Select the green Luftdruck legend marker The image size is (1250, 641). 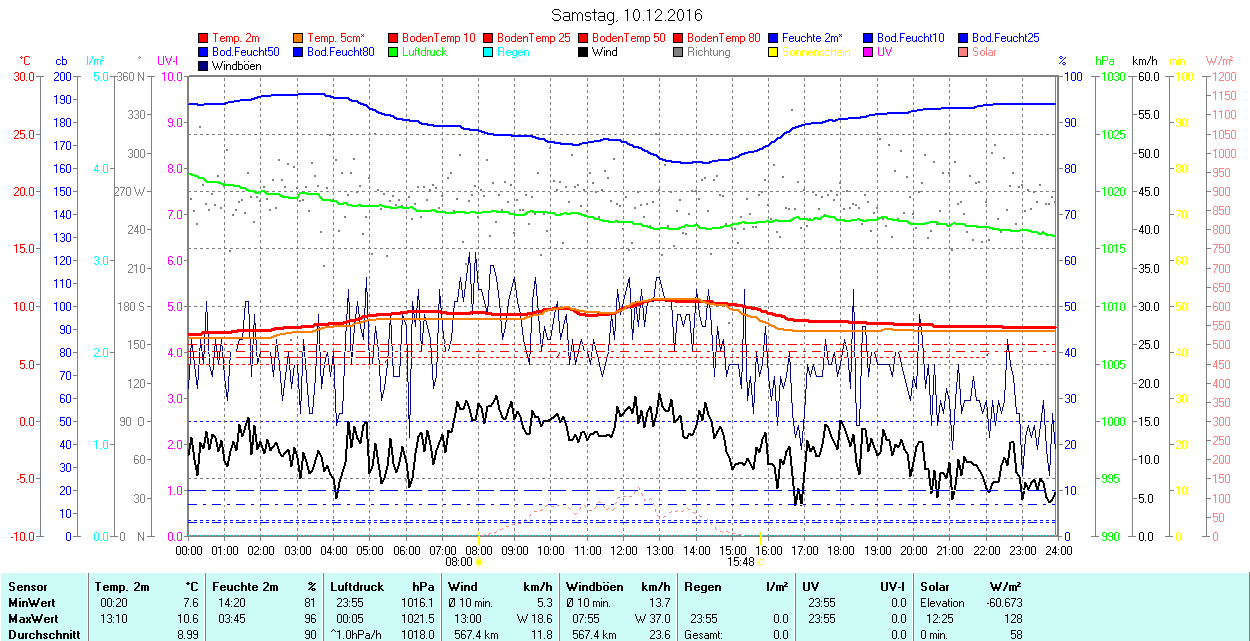pos(394,52)
